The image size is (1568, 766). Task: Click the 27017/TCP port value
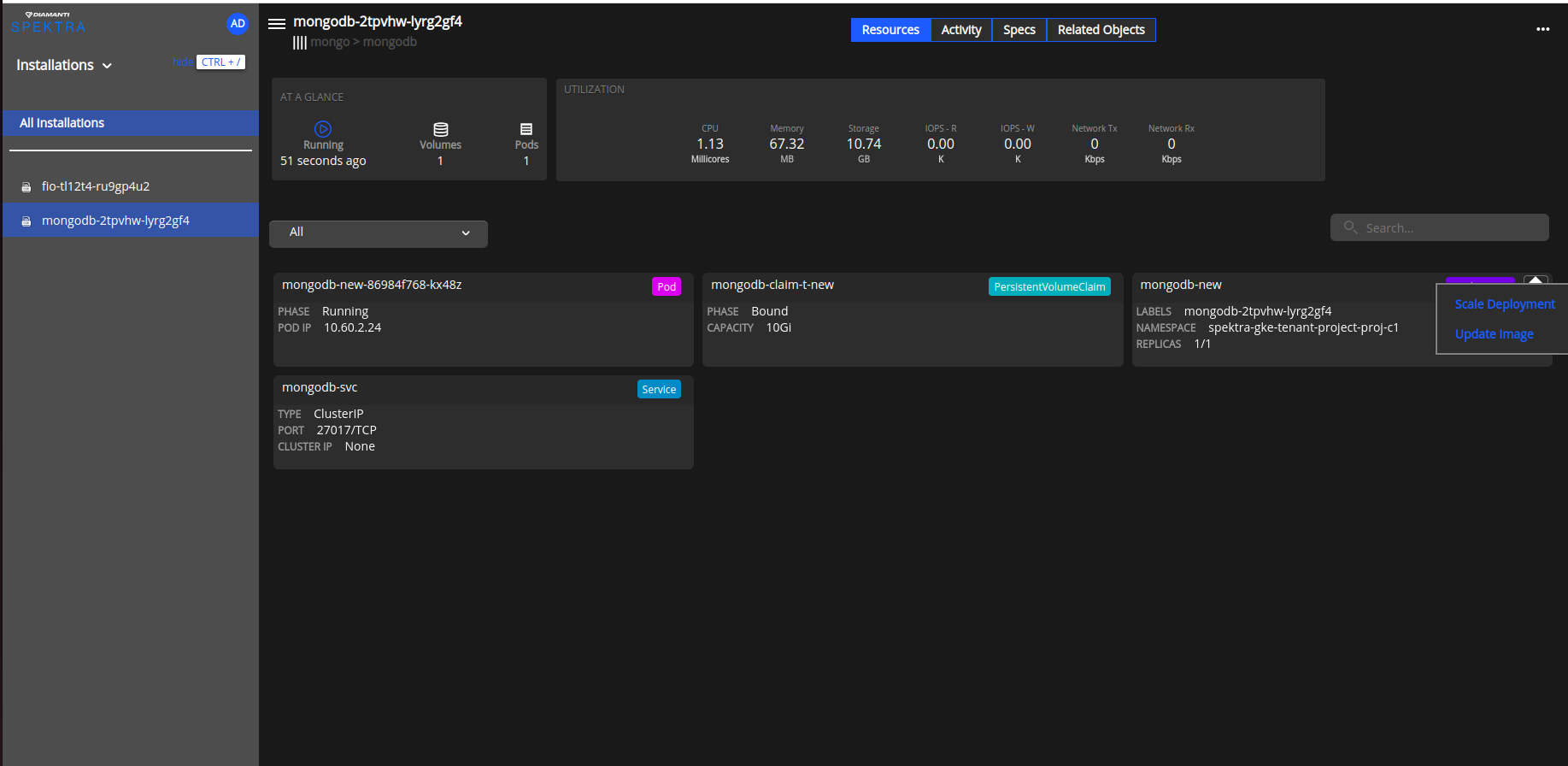(346, 430)
